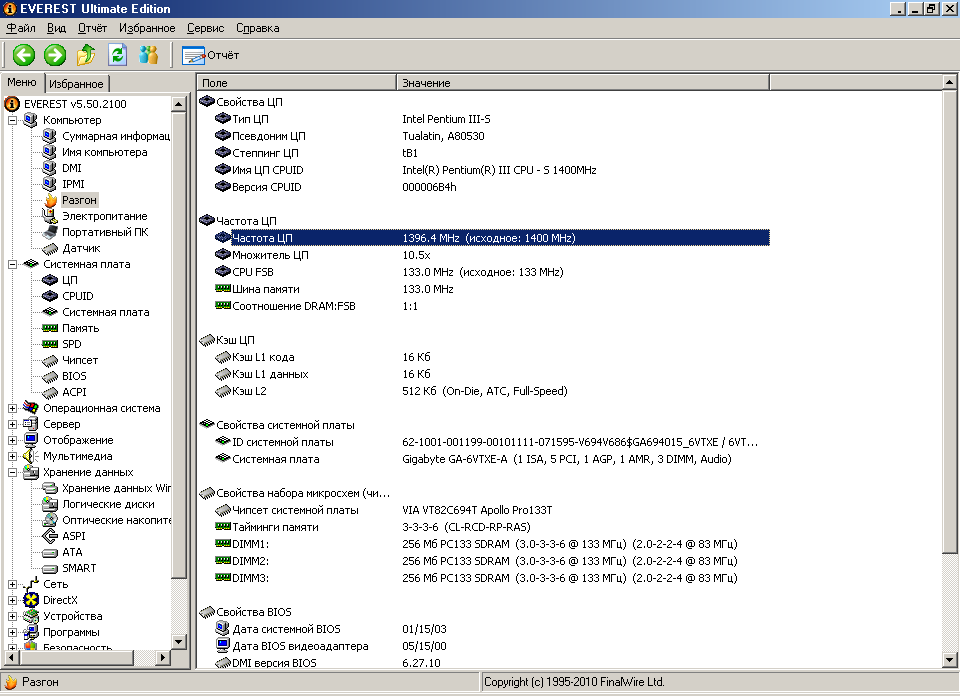The image size is (960, 696).
Task: Select the SPD item in tree
Action: (71, 344)
